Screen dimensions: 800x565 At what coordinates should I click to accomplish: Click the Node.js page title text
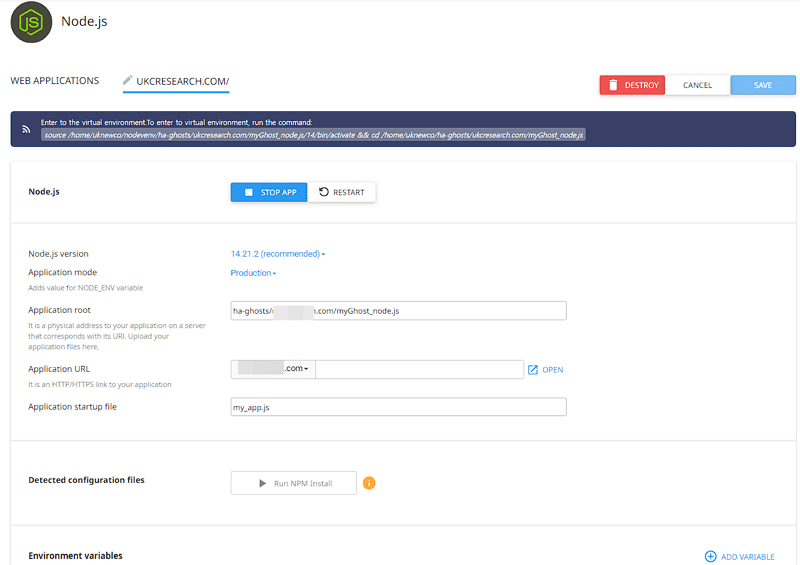[84, 21]
